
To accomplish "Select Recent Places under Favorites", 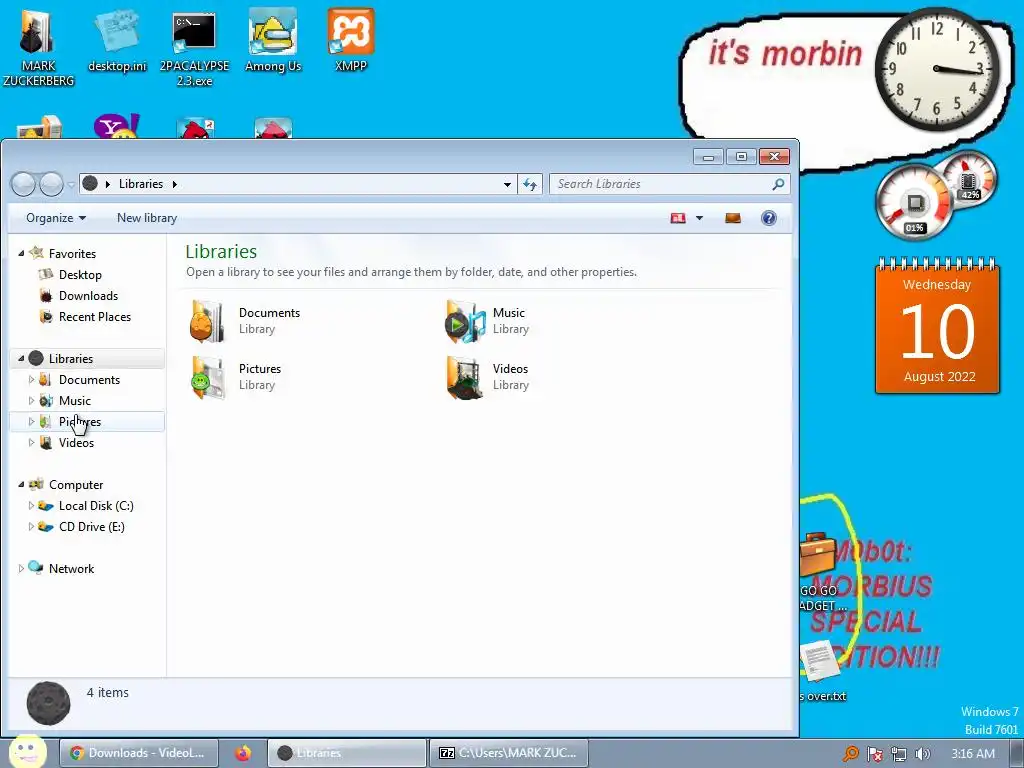I will coord(95,317).
